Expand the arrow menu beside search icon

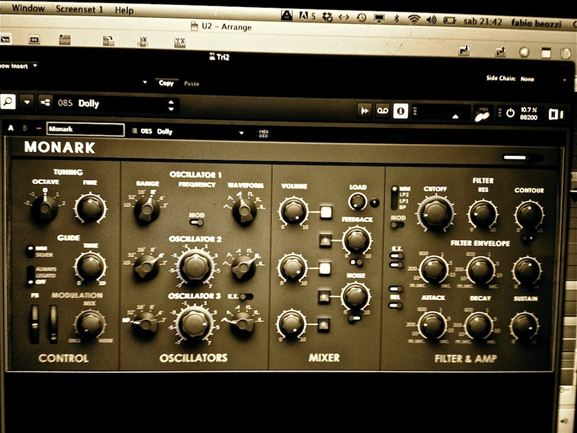[27, 102]
